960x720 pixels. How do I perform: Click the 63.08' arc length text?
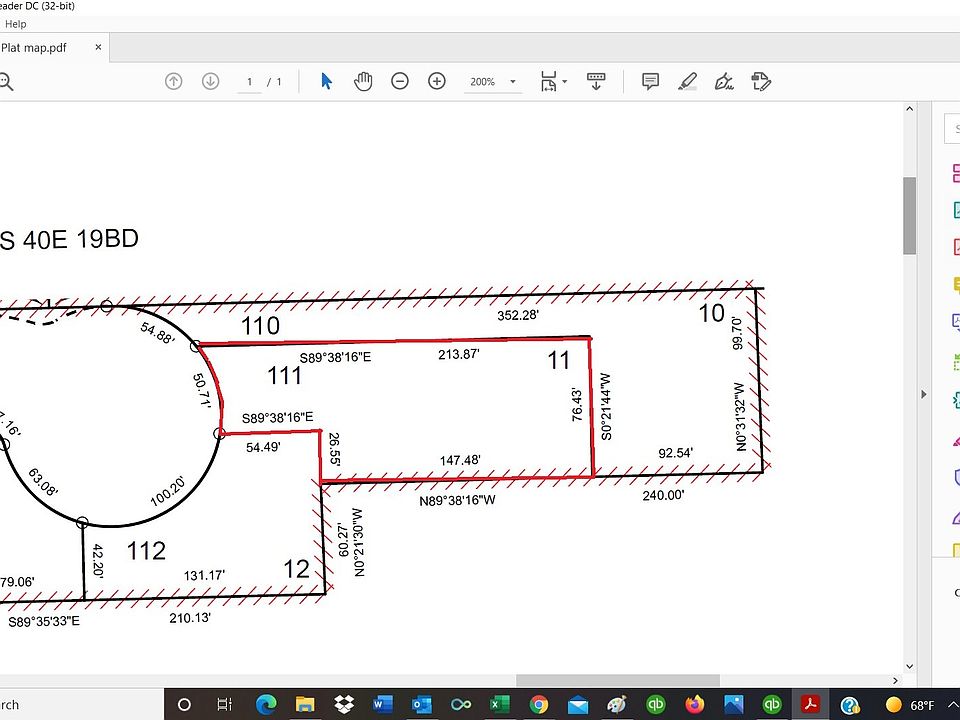point(43,482)
